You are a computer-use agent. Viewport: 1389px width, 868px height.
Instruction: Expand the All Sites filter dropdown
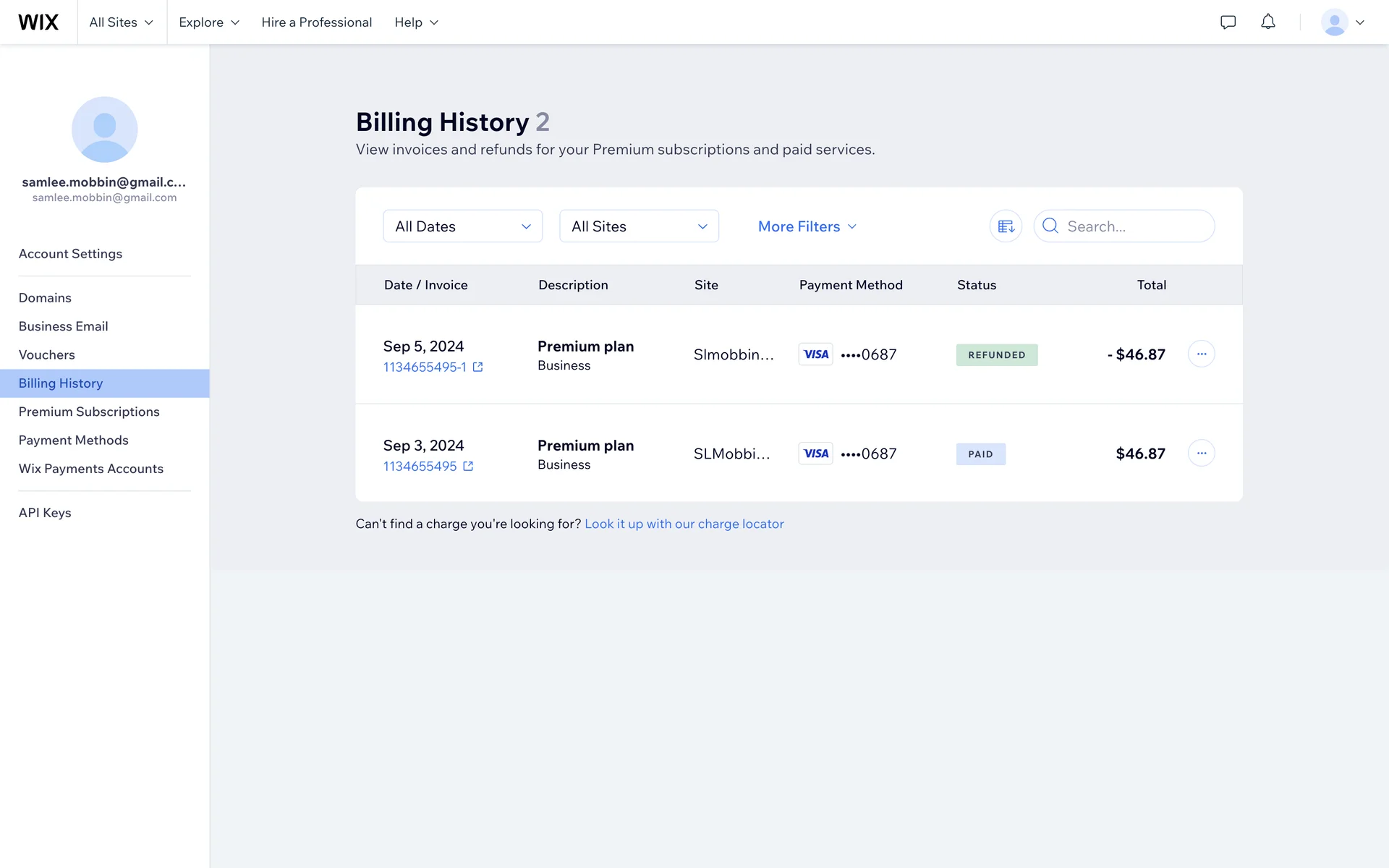click(x=639, y=226)
